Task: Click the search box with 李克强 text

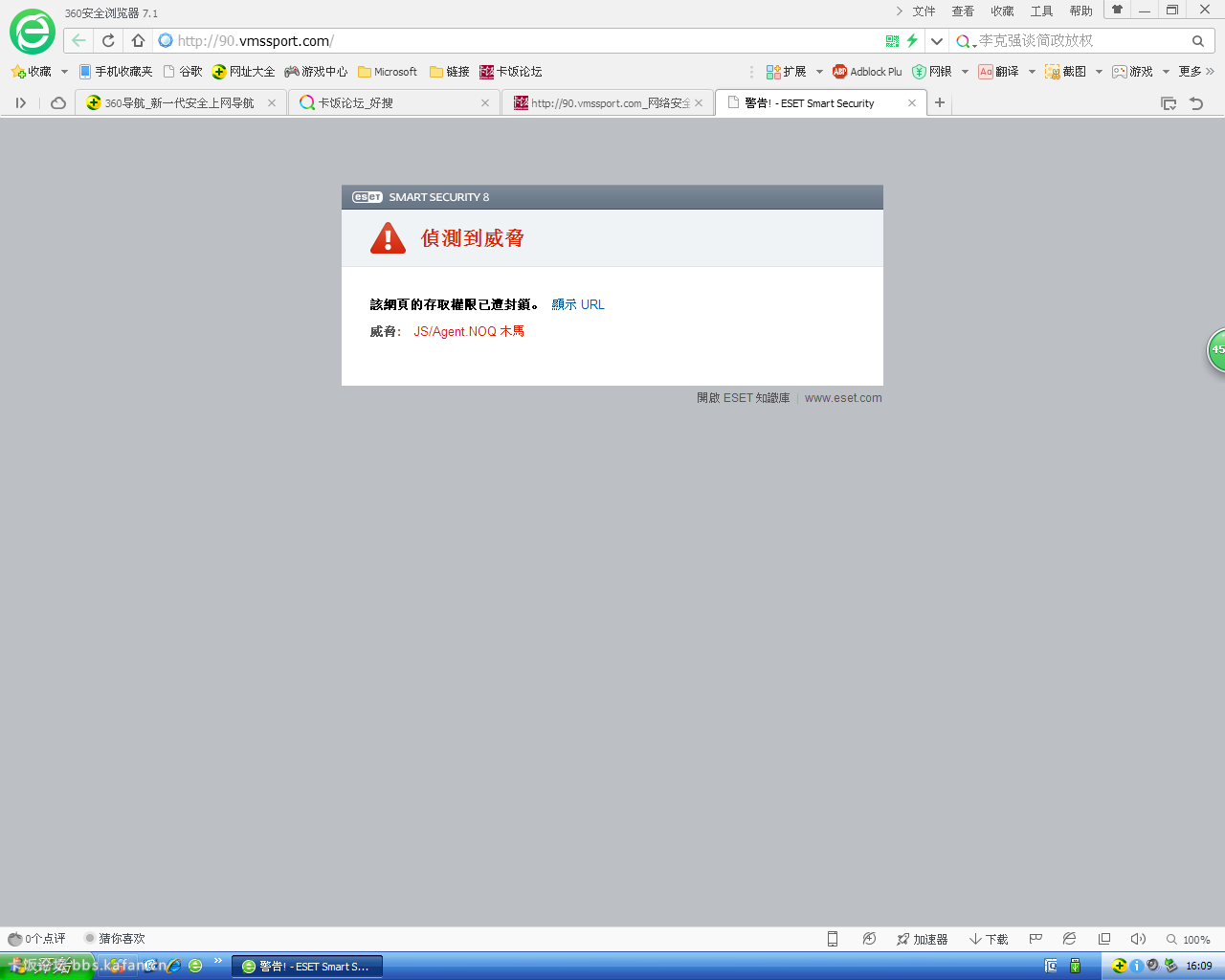Action: [1081, 40]
